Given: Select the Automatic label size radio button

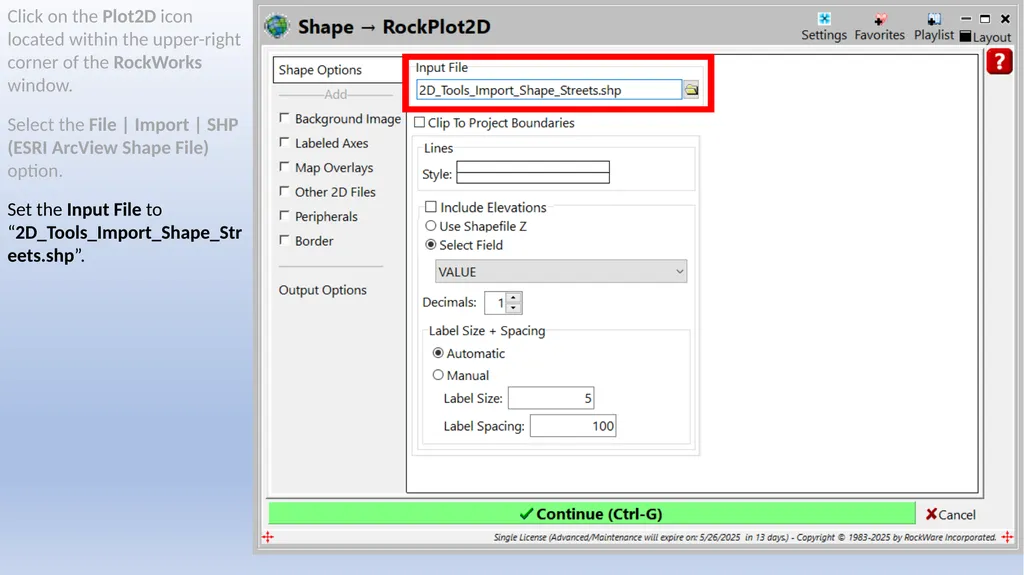Looking at the screenshot, I should coord(438,353).
